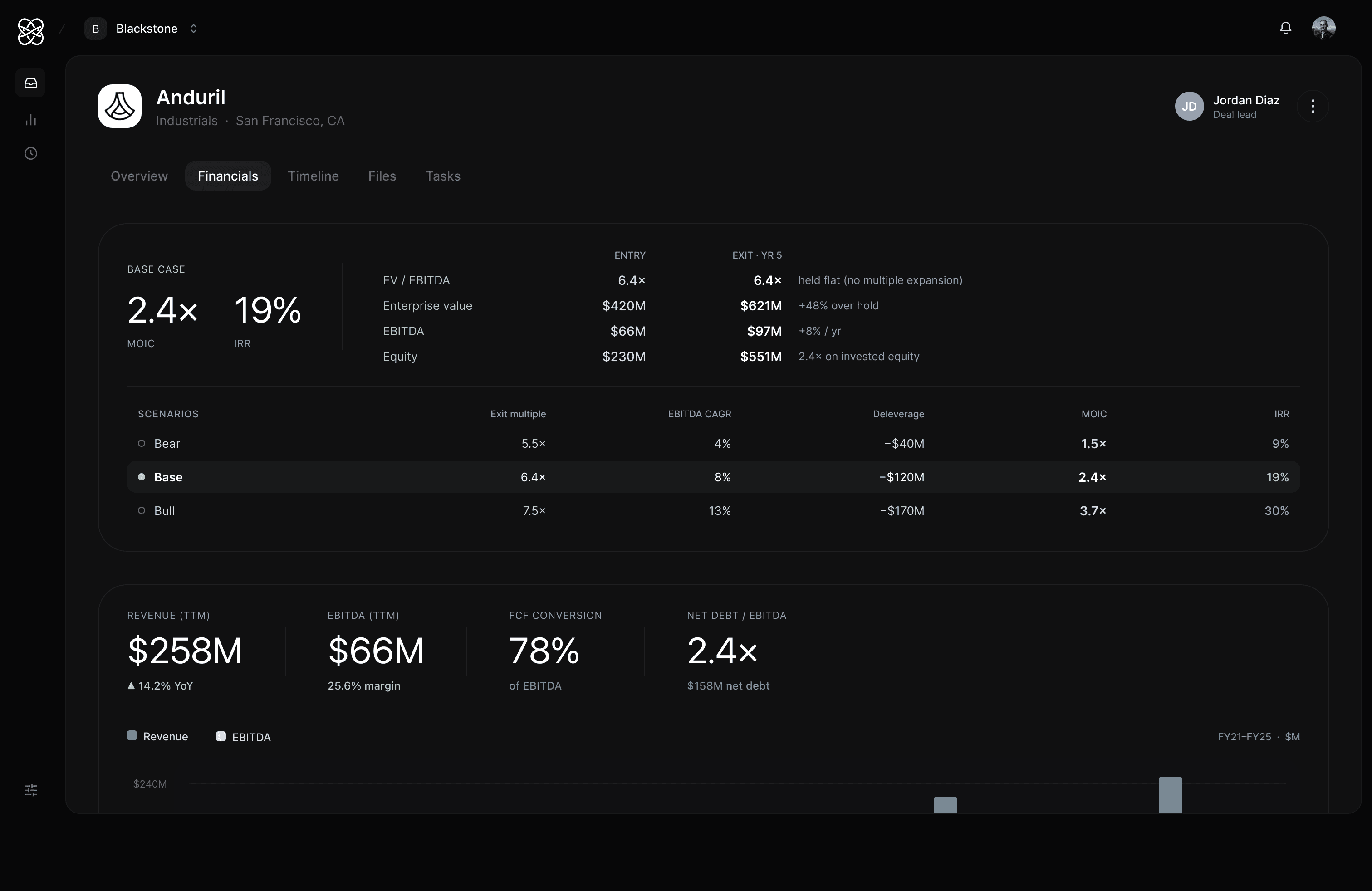Click the exit EBITDA value $97M
This screenshot has width=1372, height=891.
764,331
